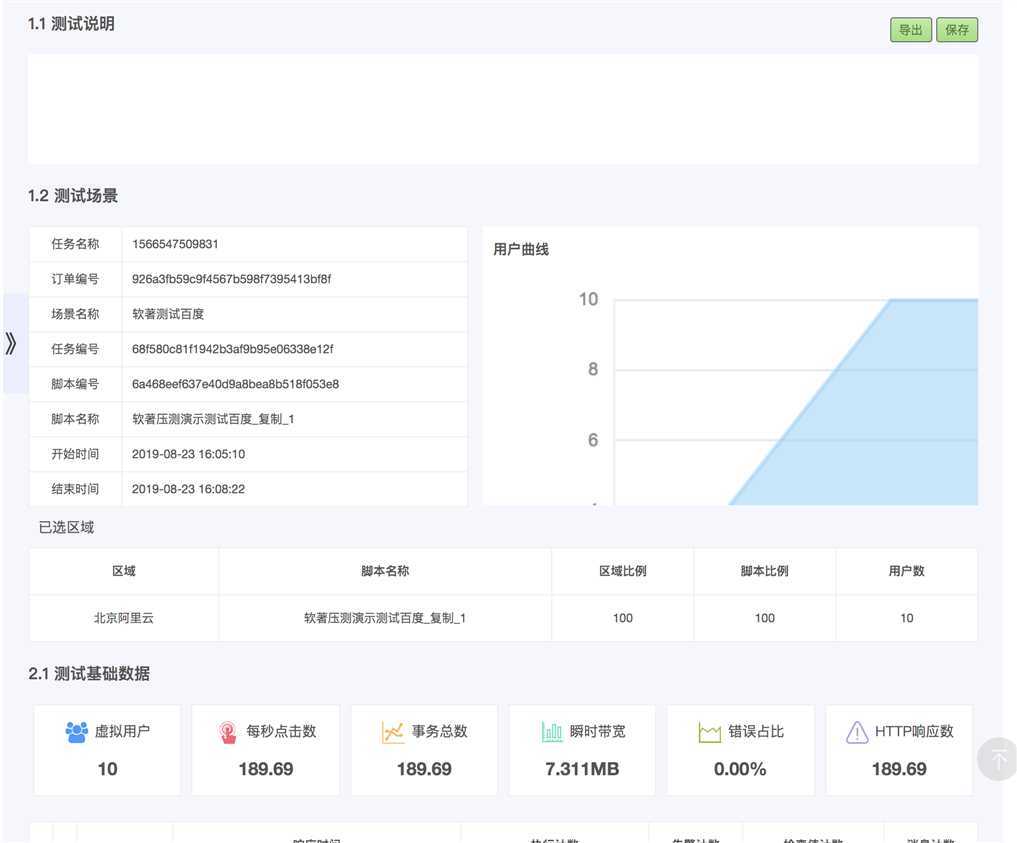This screenshot has height=843, width=1017.
Task: Click the back-to-top arrow button
Action: (998, 759)
